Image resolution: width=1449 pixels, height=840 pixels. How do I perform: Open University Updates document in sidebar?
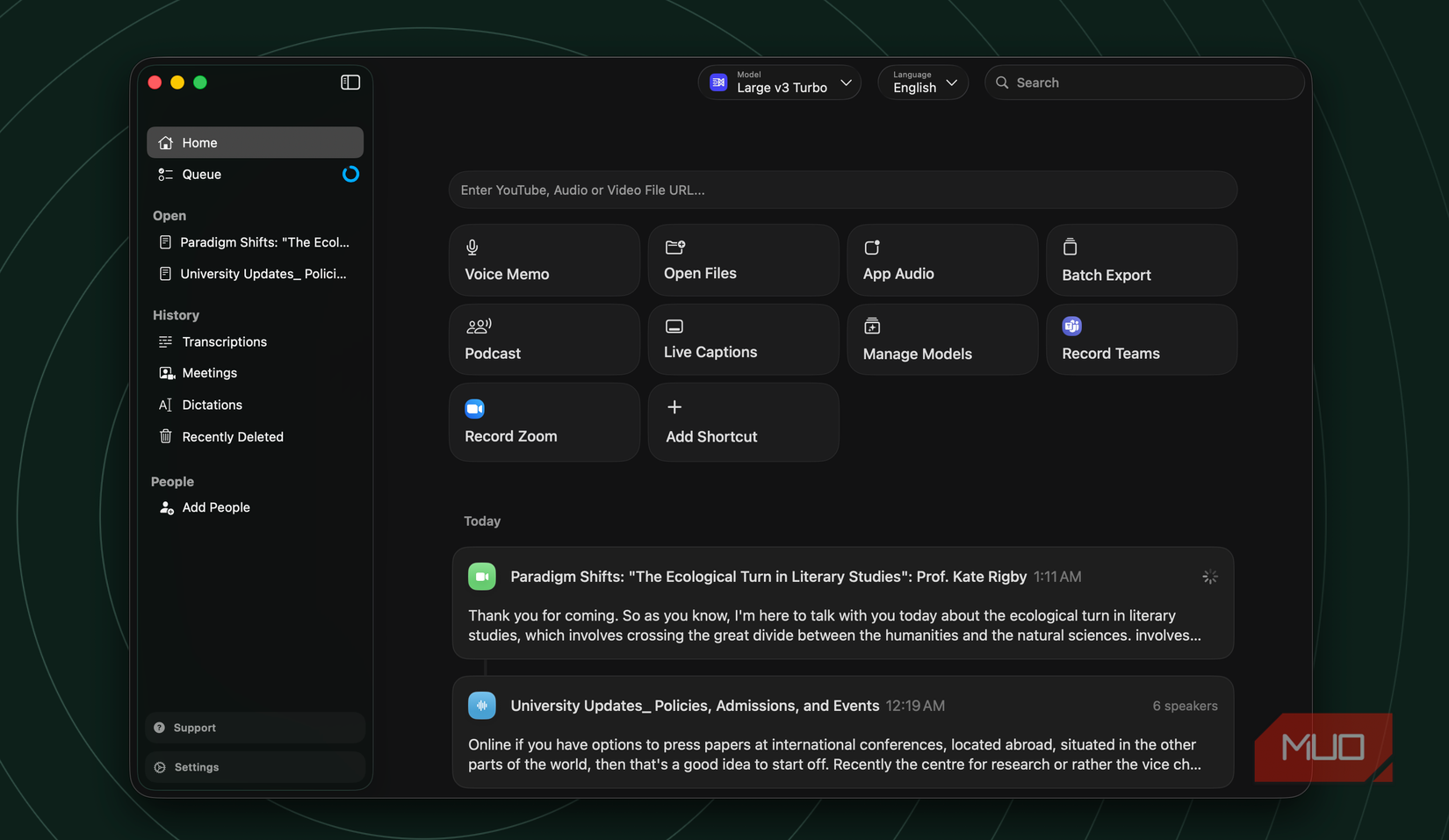tap(255, 274)
